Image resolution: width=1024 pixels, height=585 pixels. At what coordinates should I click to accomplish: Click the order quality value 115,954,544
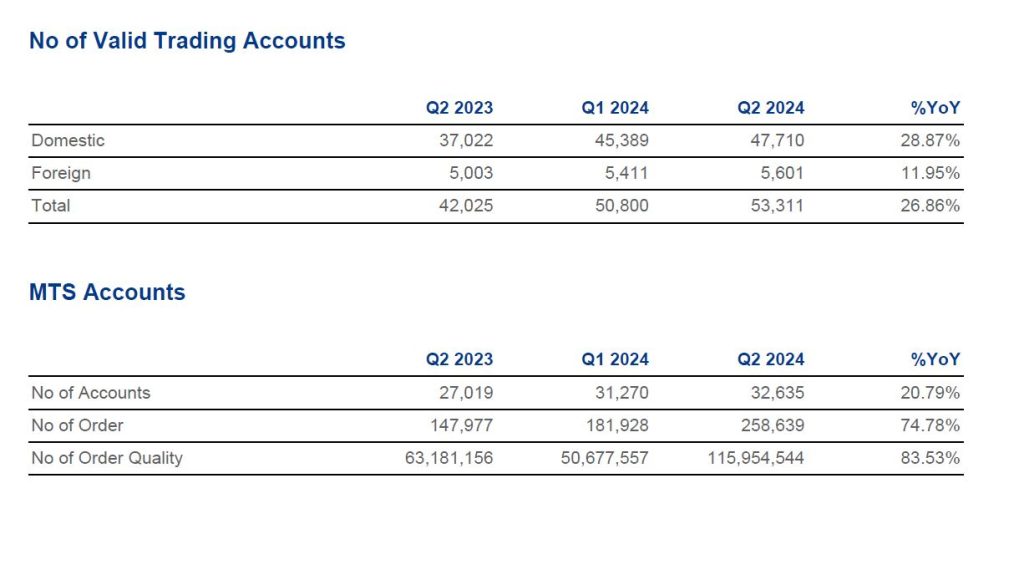(x=757, y=459)
